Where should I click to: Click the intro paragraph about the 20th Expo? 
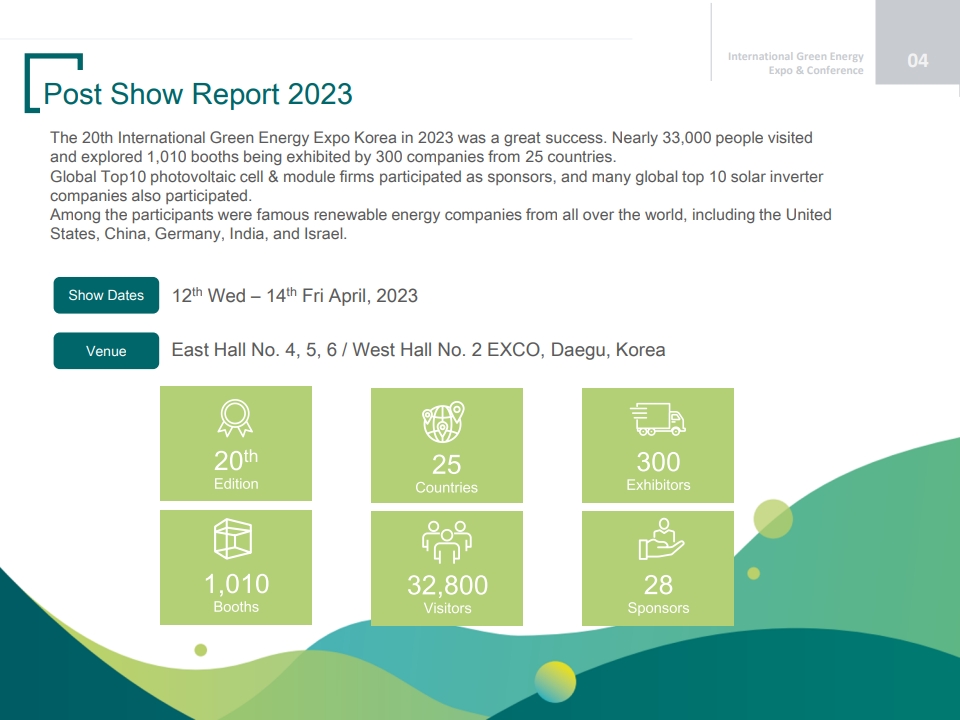(440, 186)
